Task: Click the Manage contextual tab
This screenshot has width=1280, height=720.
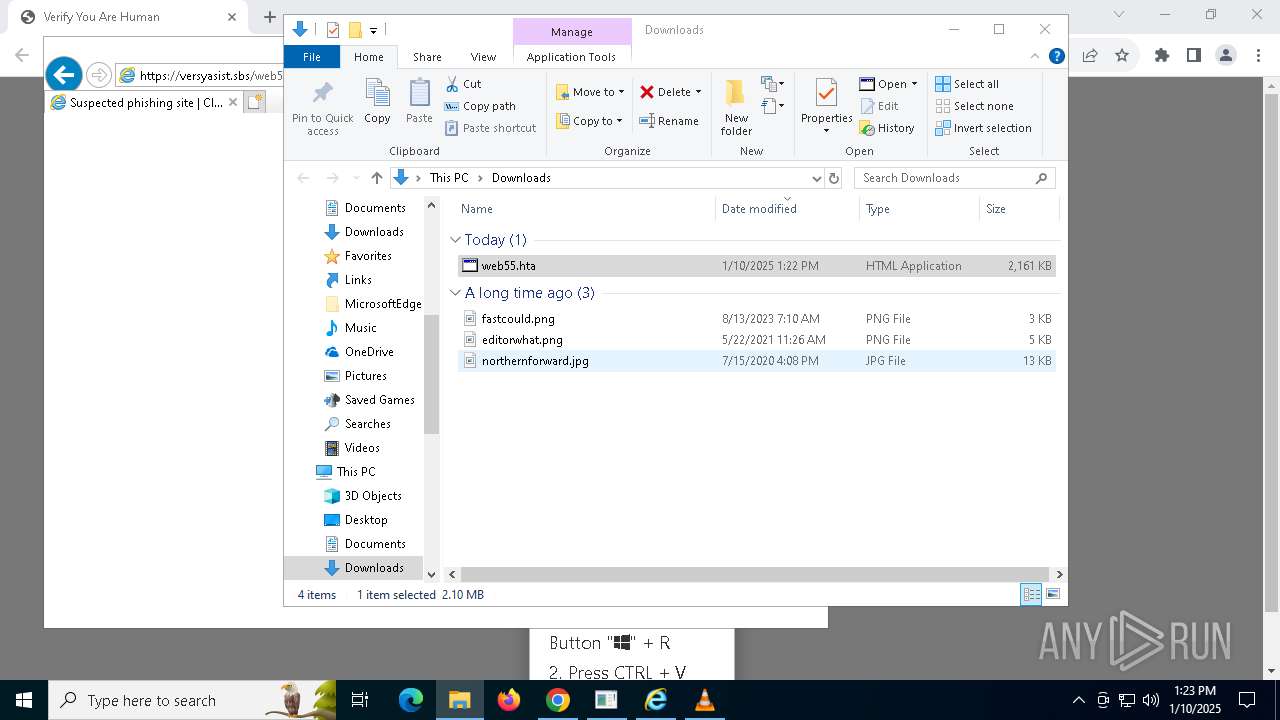Action: [x=572, y=32]
